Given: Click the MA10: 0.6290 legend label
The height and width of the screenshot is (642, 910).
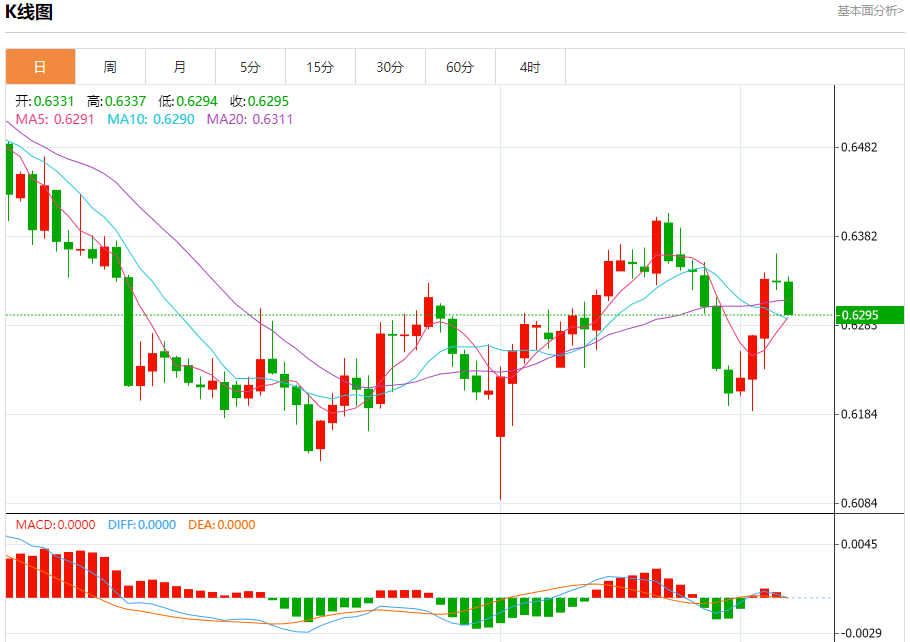Looking at the screenshot, I should [x=151, y=119].
